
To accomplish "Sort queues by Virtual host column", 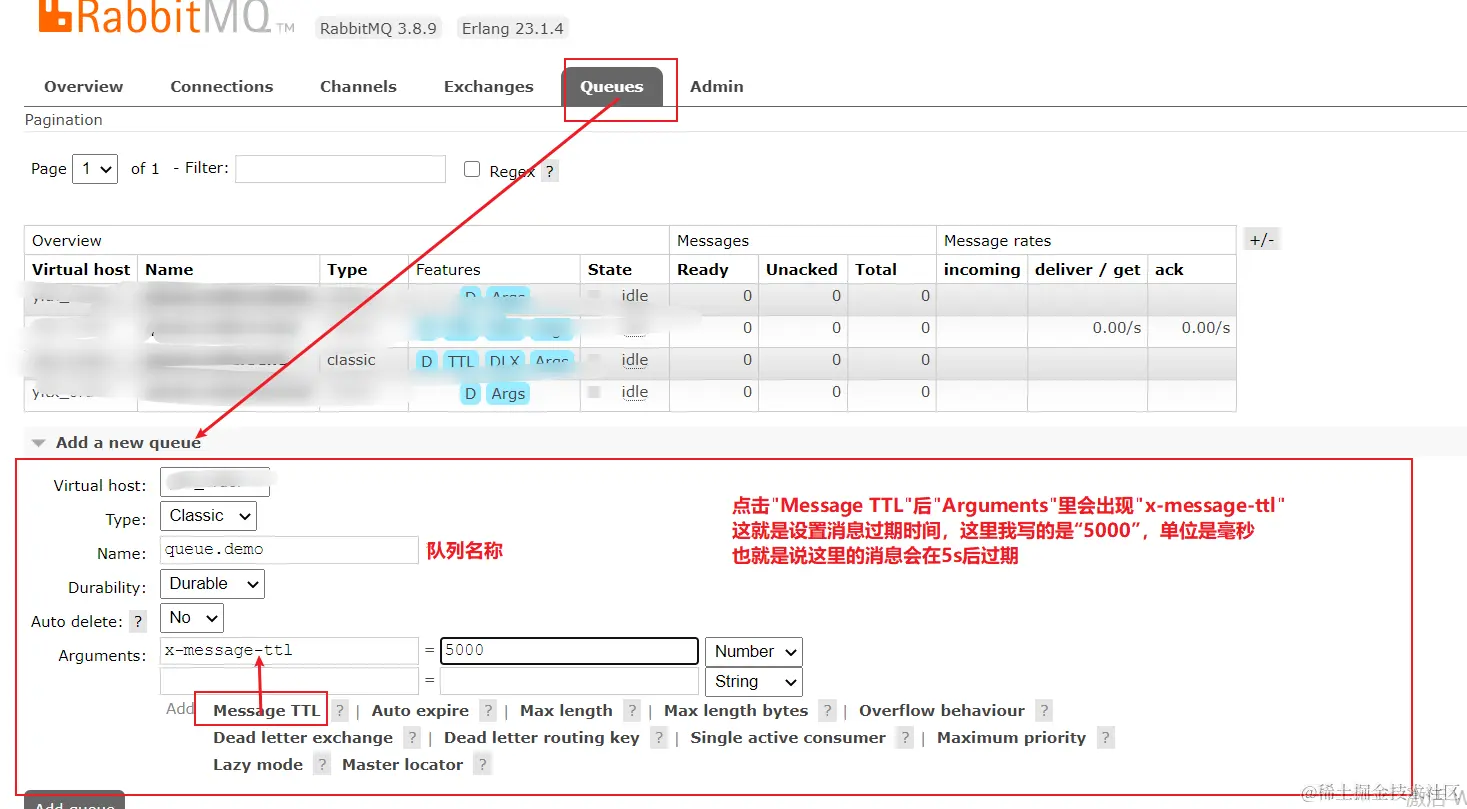I will coord(81,269).
